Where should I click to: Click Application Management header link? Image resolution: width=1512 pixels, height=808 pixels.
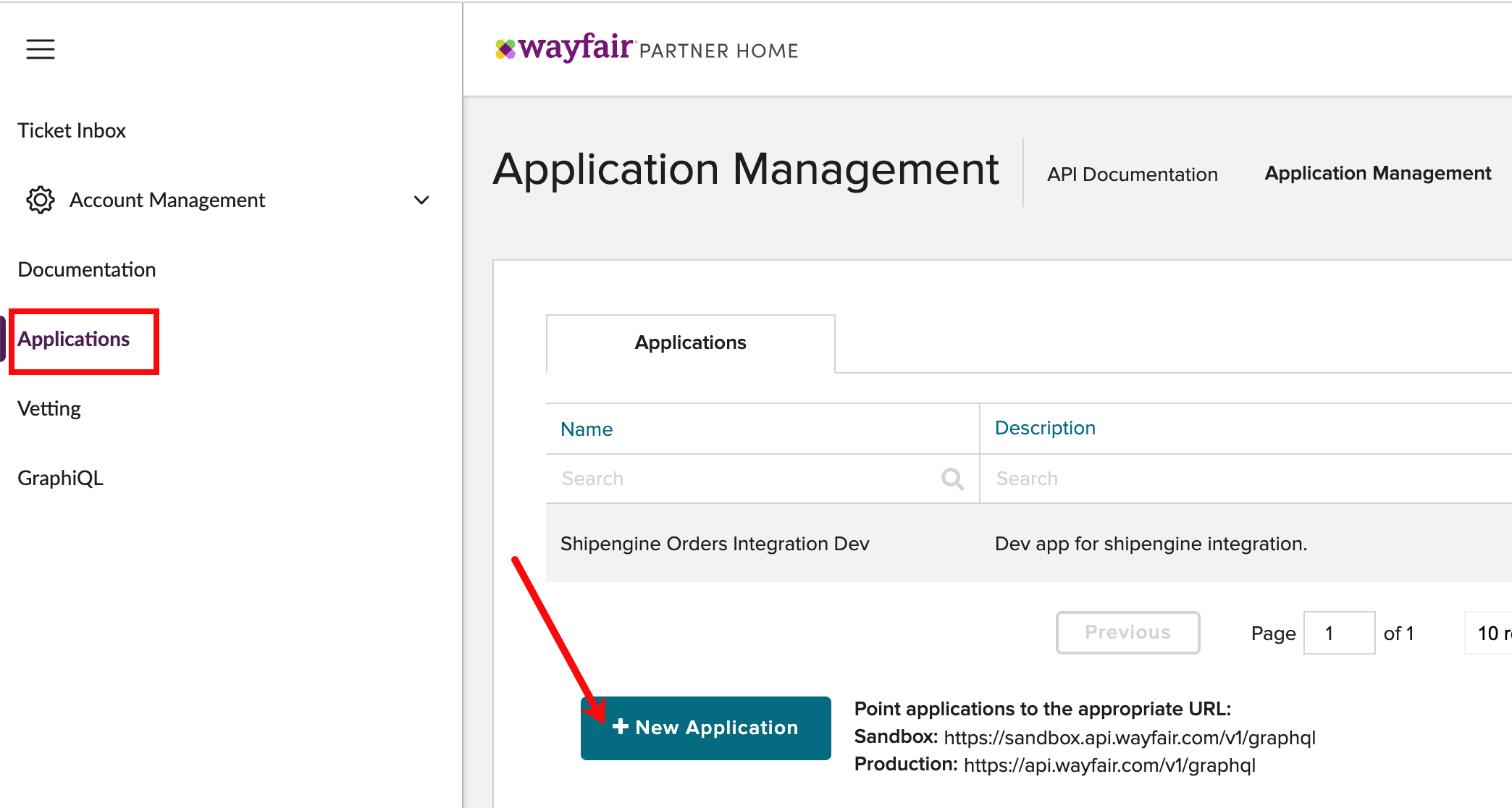(x=1377, y=173)
